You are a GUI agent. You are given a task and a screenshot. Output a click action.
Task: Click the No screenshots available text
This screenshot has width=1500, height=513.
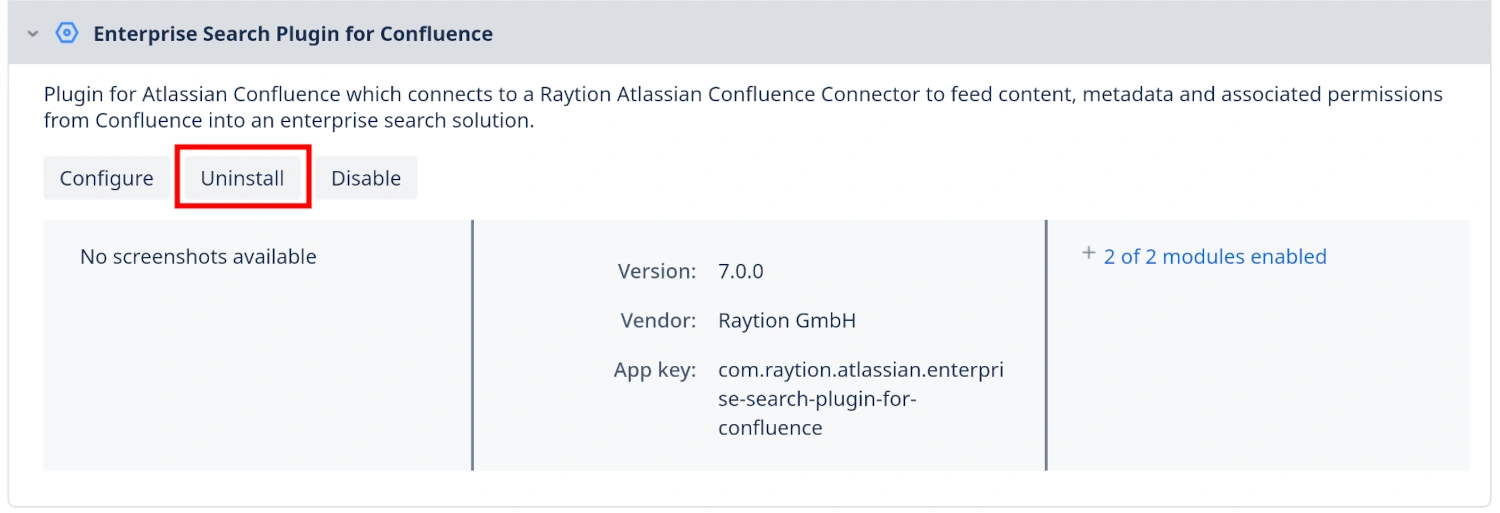(198, 257)
